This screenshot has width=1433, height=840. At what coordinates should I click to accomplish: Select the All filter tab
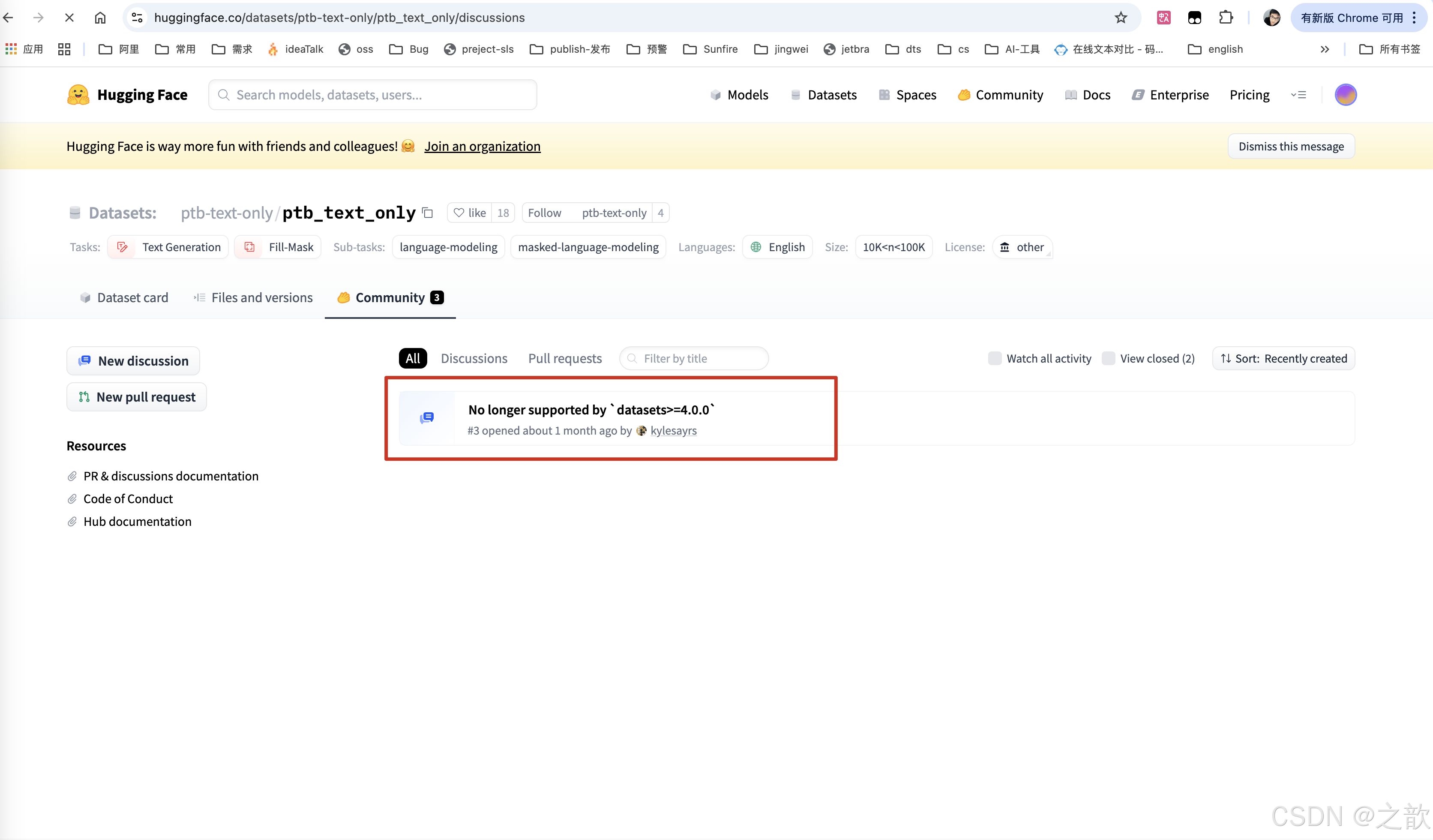coord(413,358)
